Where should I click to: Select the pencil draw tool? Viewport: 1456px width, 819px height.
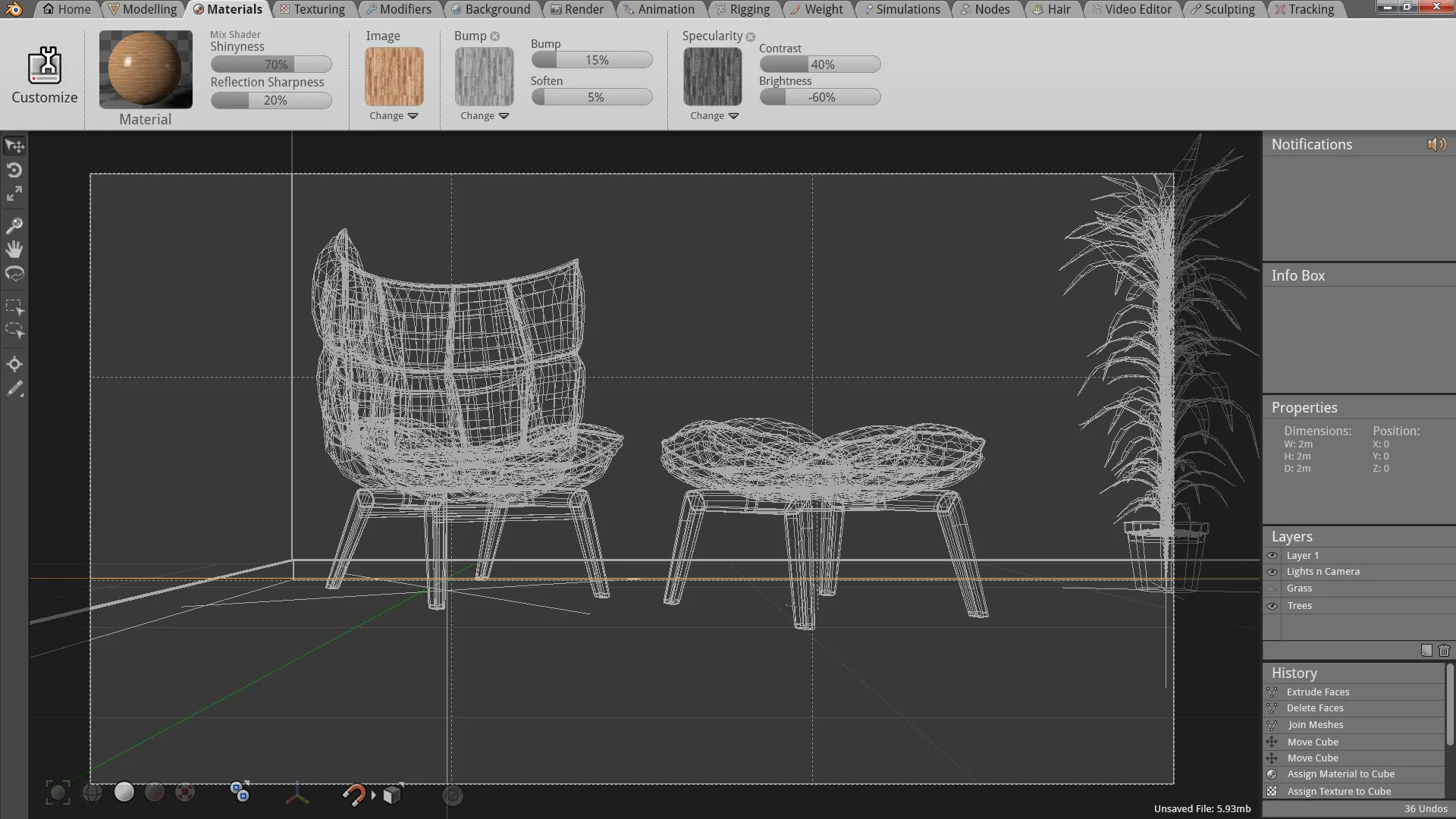pyautogui.click(x=14, y=389)
